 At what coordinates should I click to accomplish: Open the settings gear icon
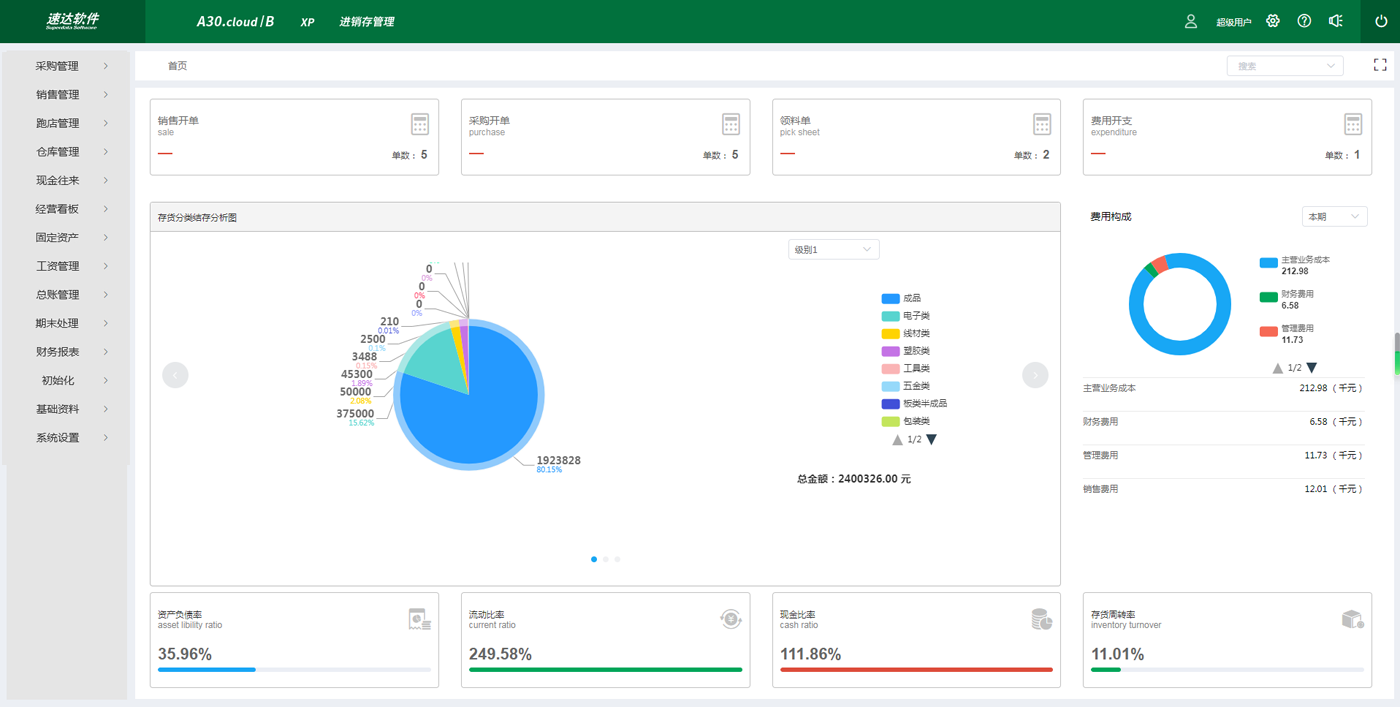pos(1273,21)
